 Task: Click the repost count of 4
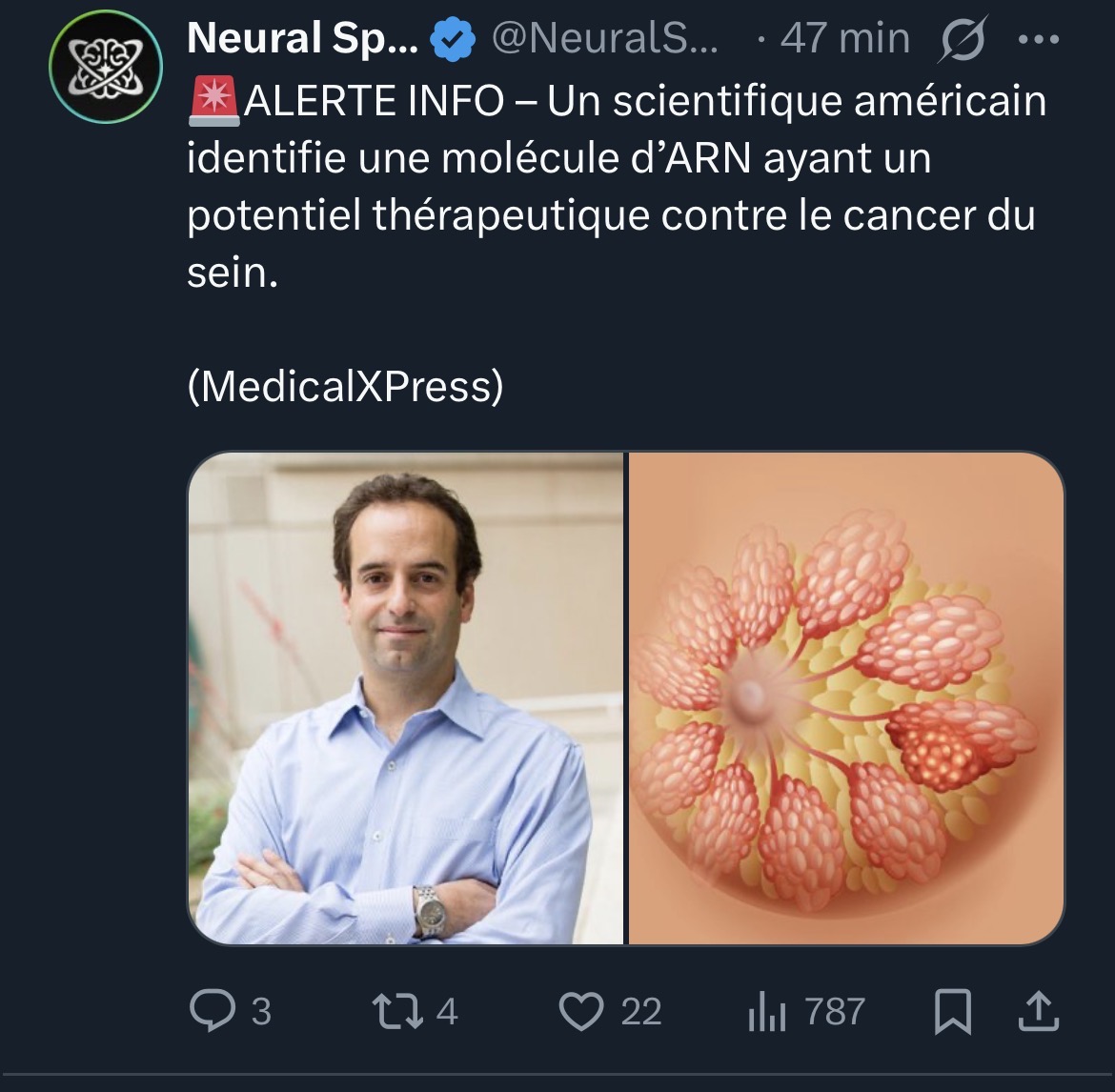(447, 1011)
